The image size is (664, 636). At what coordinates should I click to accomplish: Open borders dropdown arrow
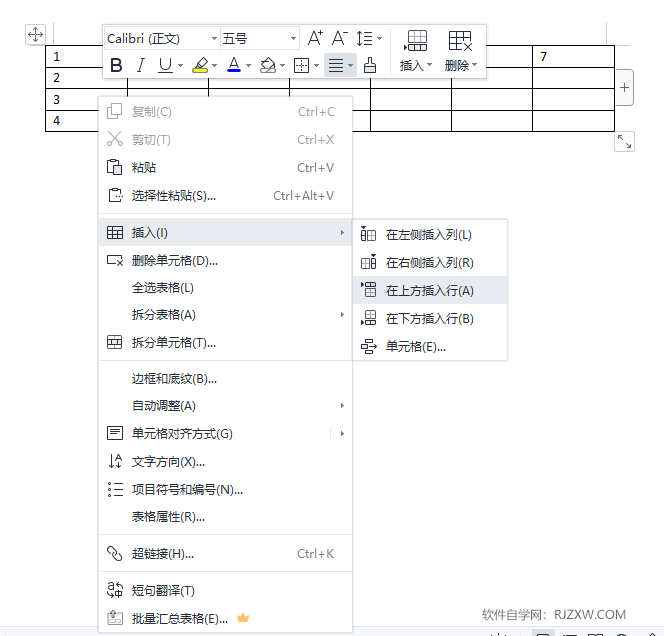click(x=316, y=66)
